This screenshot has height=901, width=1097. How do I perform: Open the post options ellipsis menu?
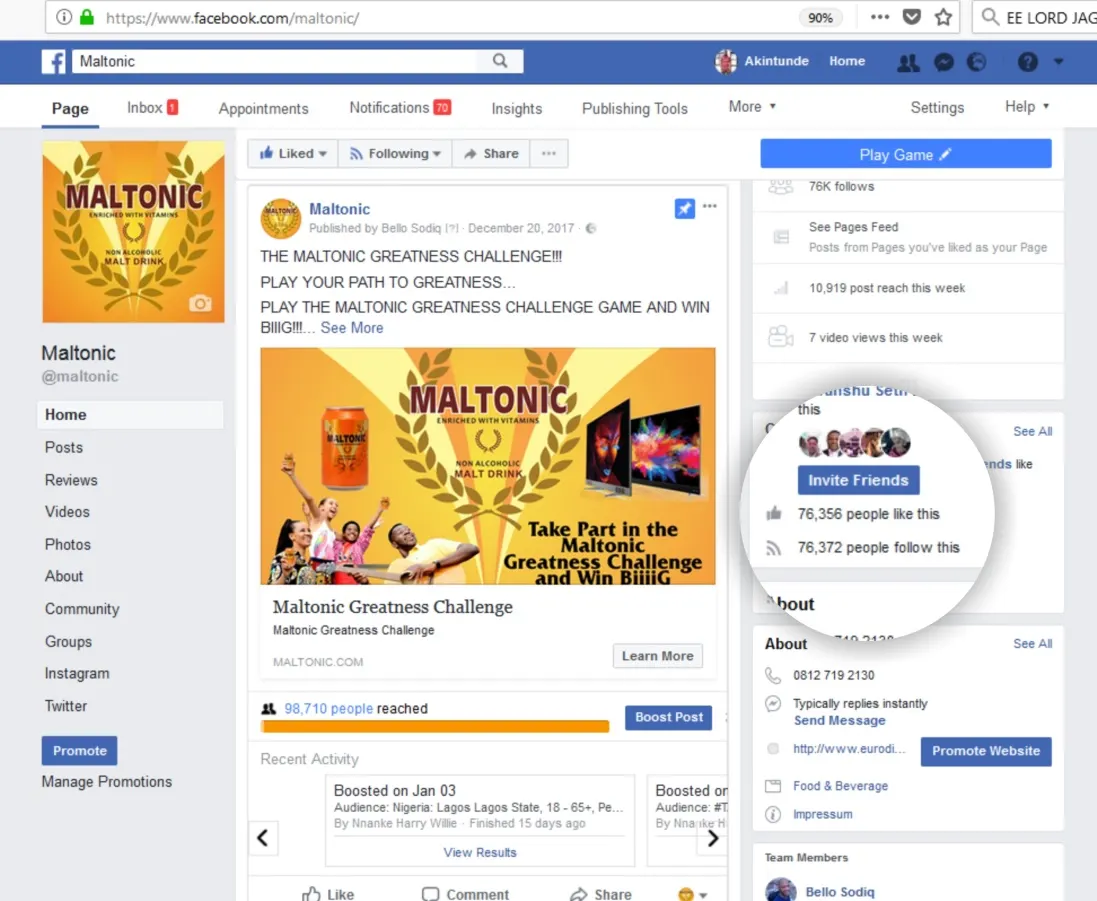click(709, 206)
